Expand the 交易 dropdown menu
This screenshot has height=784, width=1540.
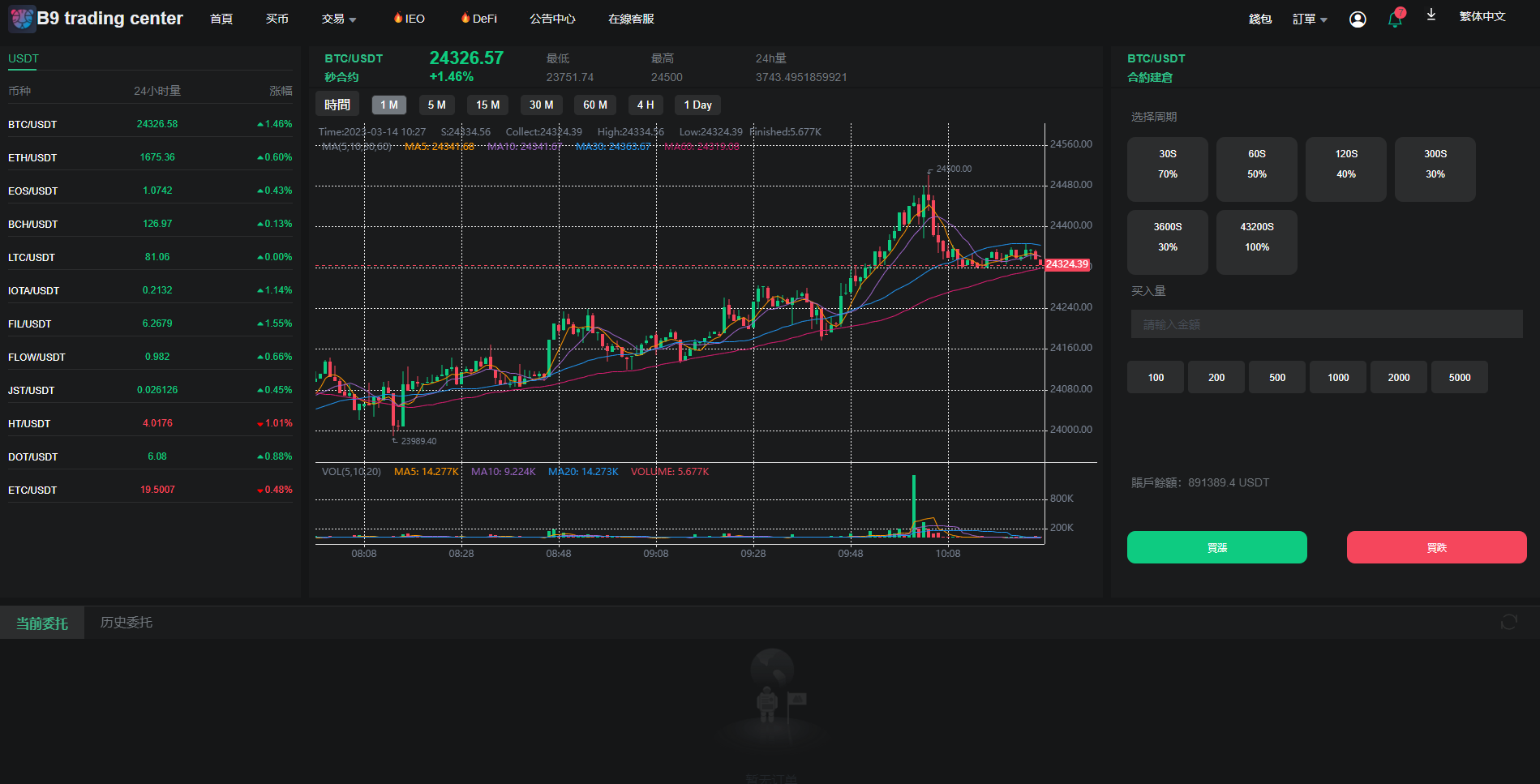[x=339, y=19]
